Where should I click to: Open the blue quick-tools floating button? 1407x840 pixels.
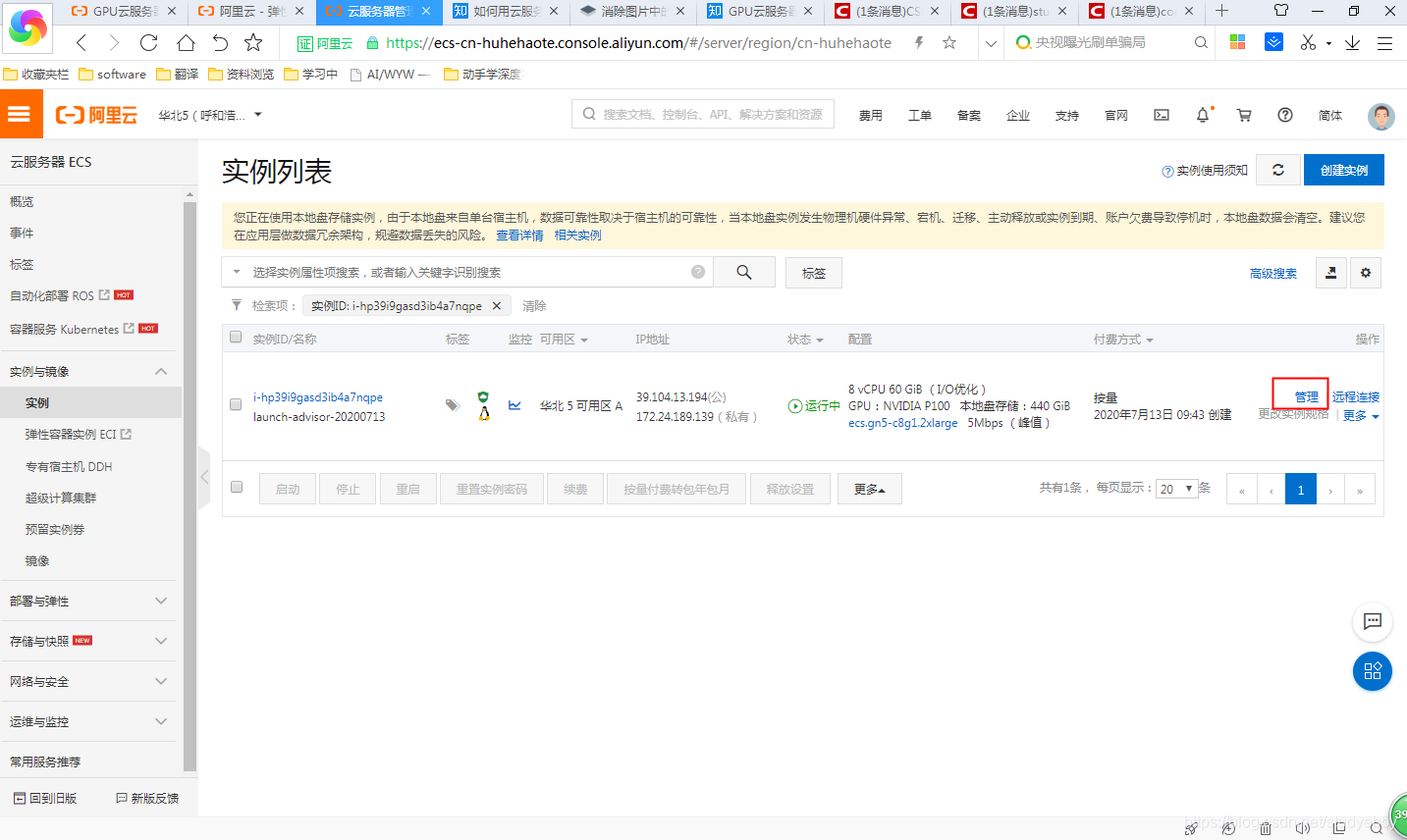[x=1373, y=671]
